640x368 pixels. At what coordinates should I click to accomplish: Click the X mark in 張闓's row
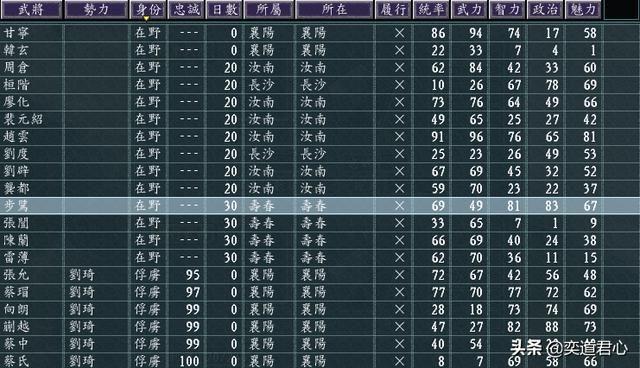400,223
